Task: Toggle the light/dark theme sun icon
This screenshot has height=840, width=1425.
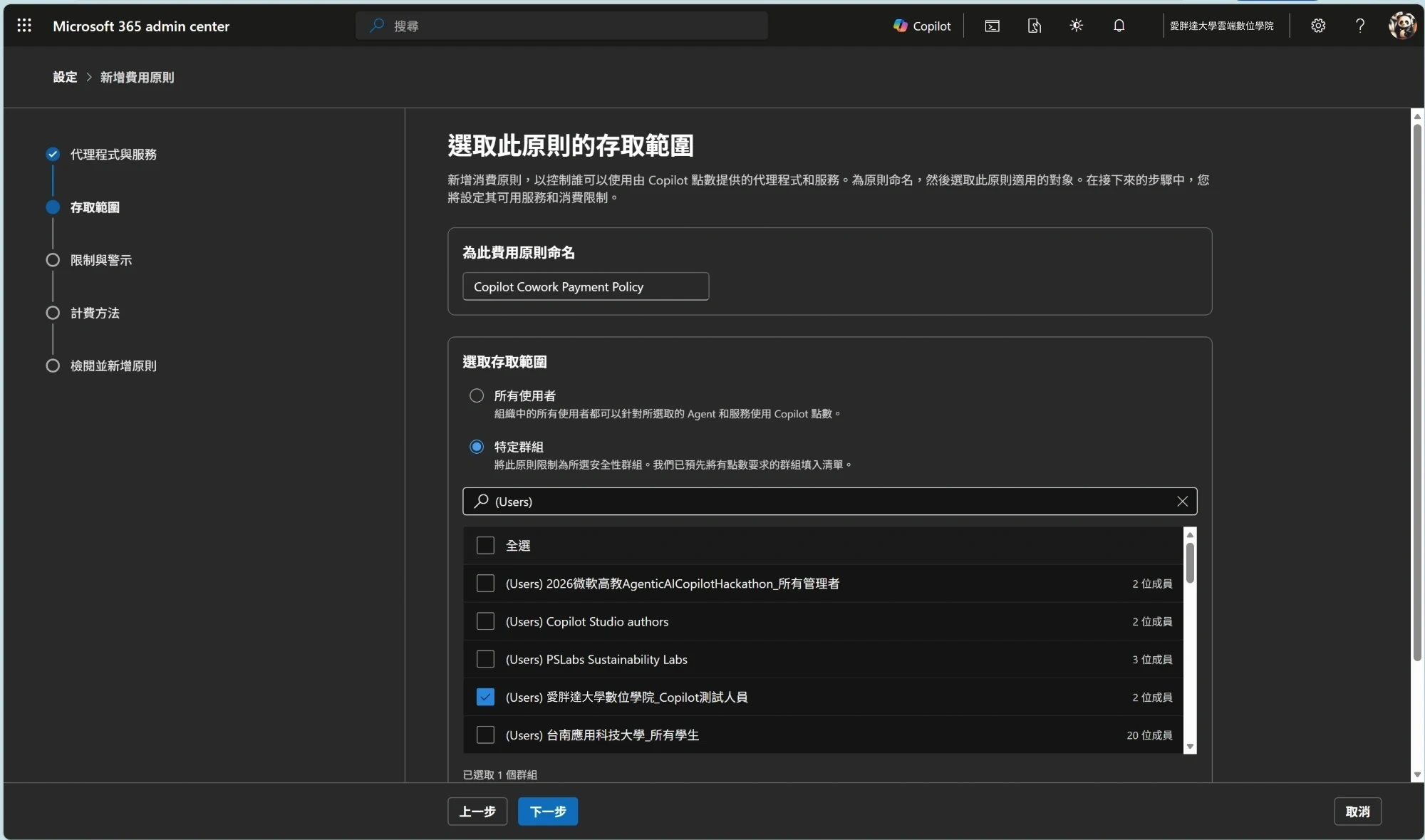Action: 1076,26
